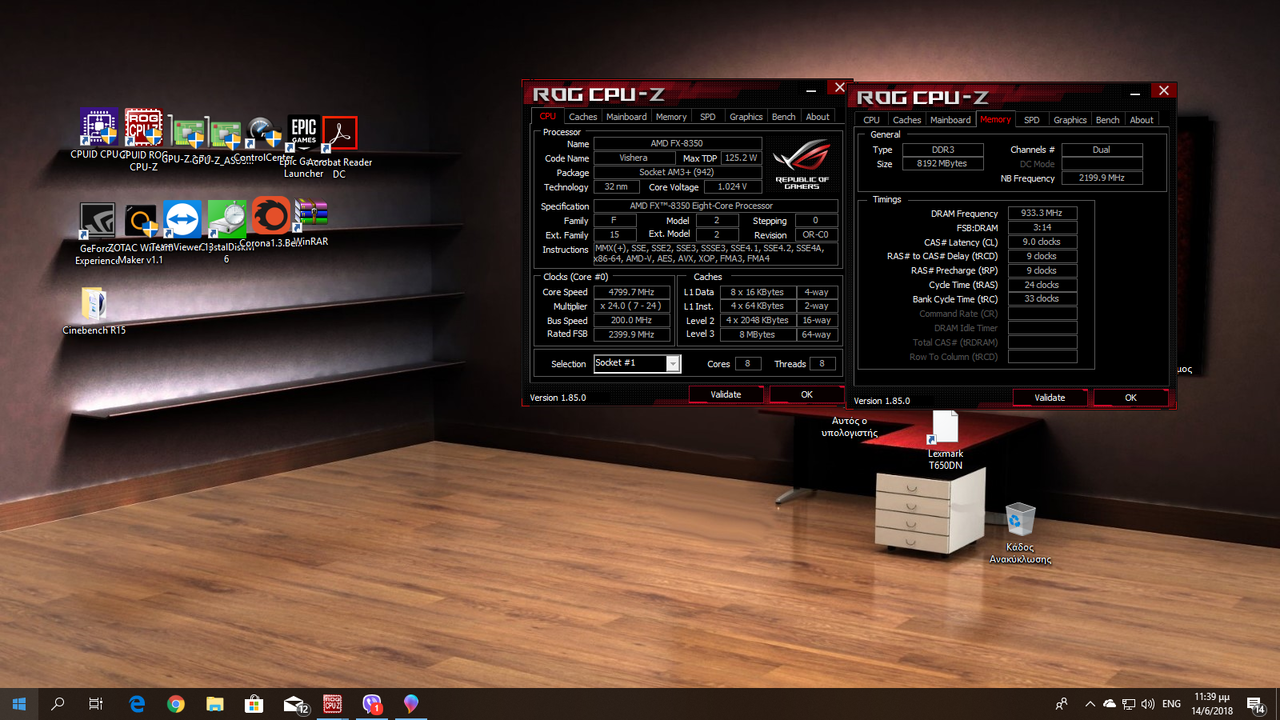Open the Viber taskbar icon

click(372, 704)
